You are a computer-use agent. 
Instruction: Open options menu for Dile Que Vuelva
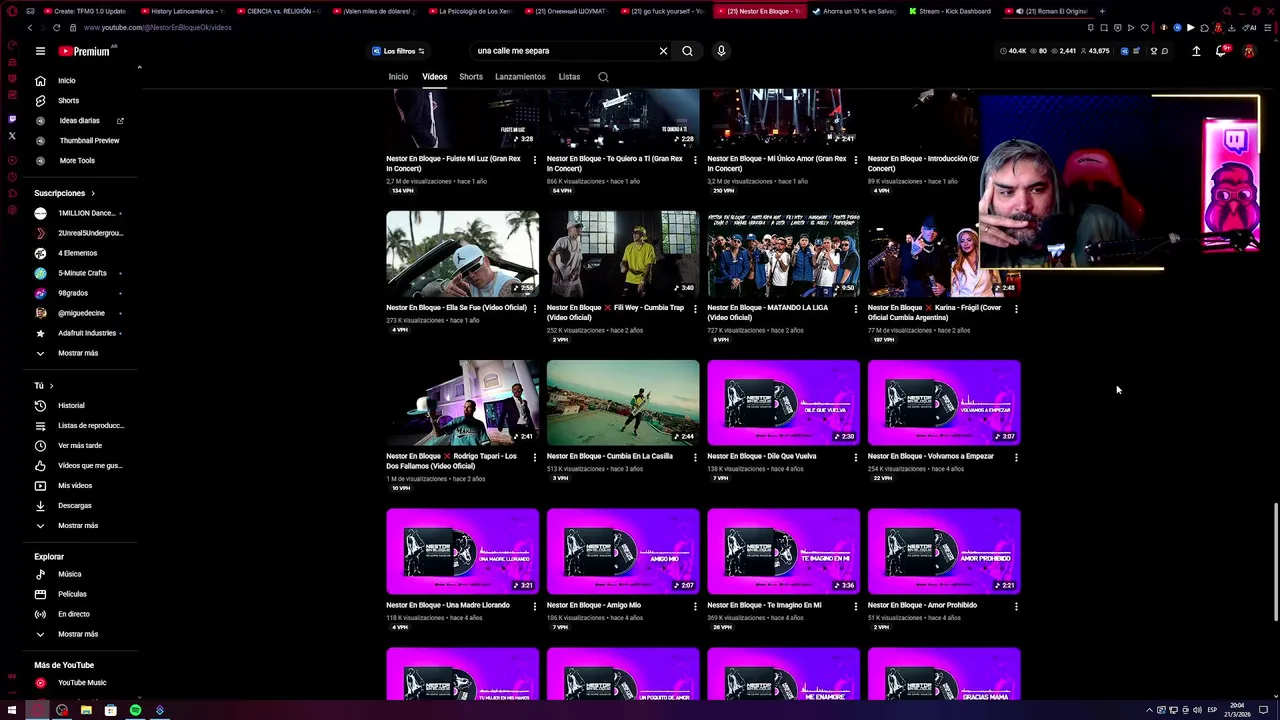[855, 457]
